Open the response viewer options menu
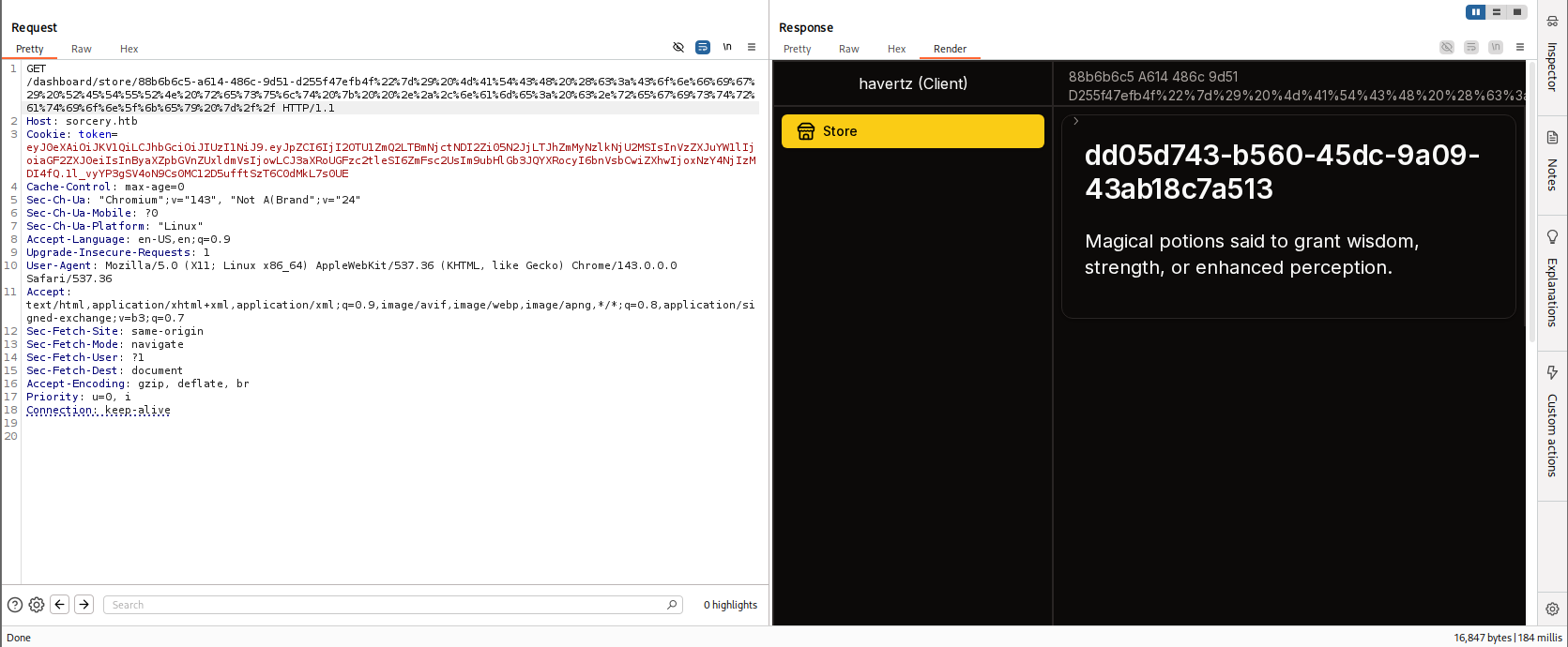Image resolution: width=1568 pixels, height=647 pixels. click(x=1520, y=47)
